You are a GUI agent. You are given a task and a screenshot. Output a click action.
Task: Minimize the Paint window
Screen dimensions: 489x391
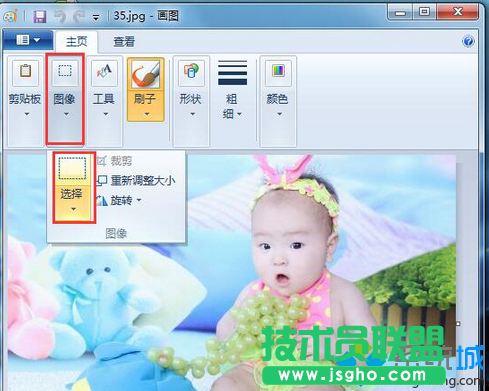[400, 13]
